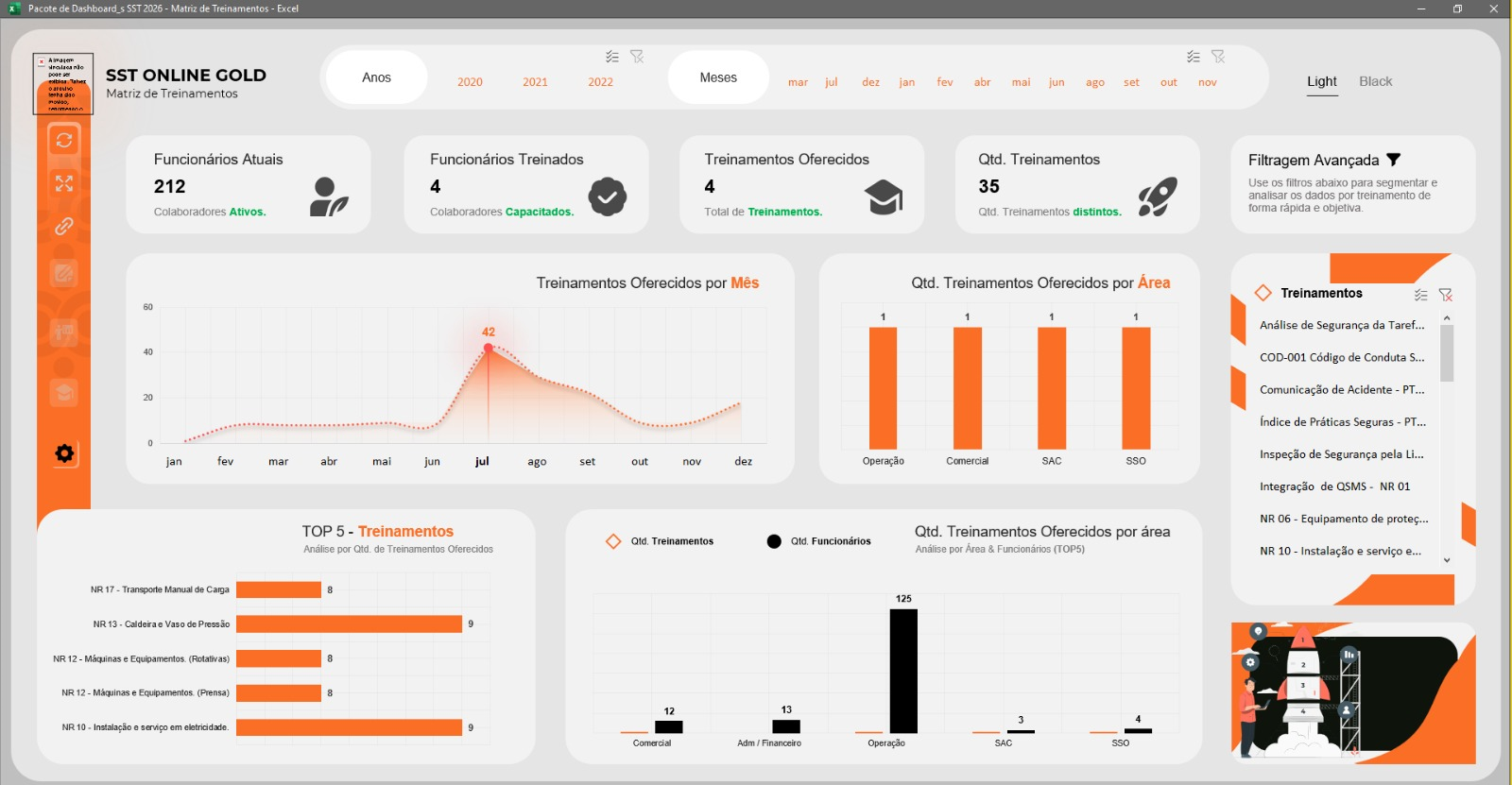The image size is (1512, 785).
Task: Select the Light theme tab
Action: [1321, 81]
